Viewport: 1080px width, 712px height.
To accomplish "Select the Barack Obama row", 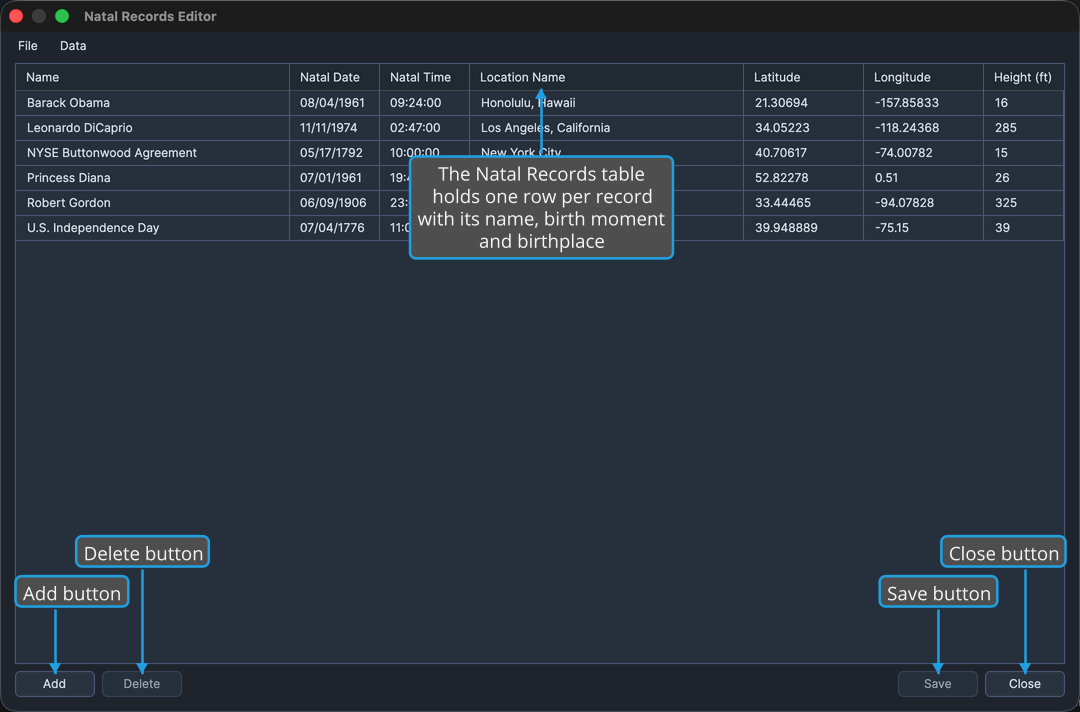I will point(540,103).
